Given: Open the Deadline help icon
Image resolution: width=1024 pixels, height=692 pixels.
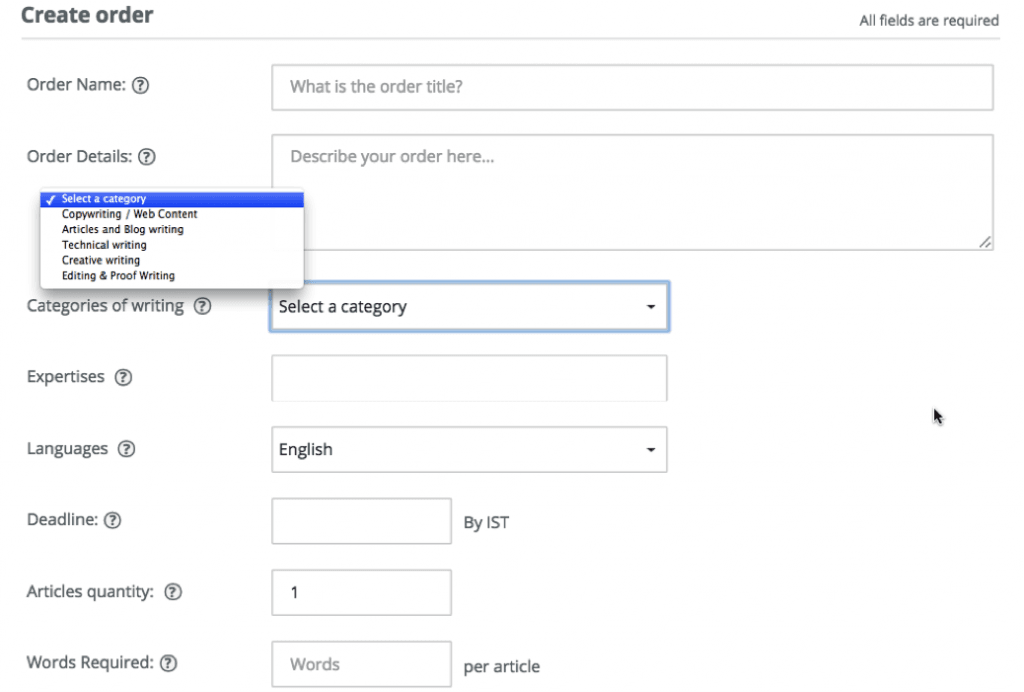Looking at the screenshot, I should (113, 520).
